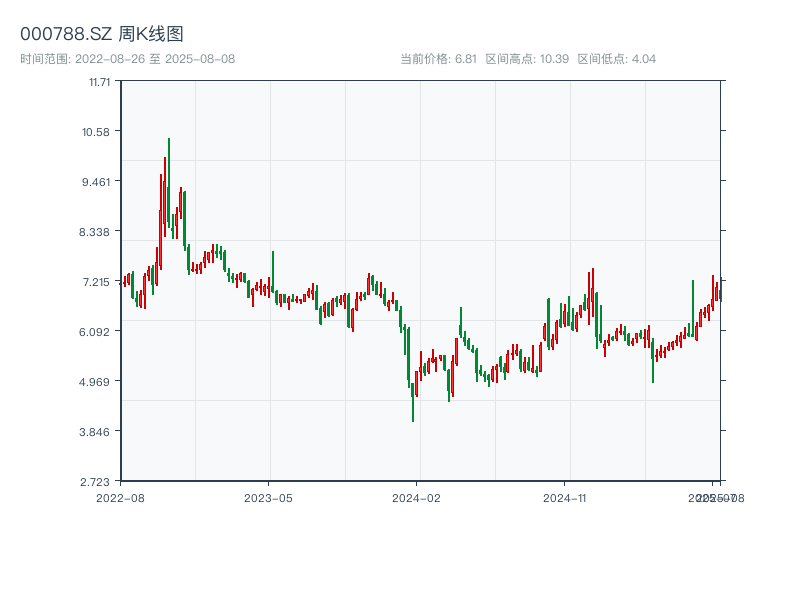
Task: Click the 3.846 y-axis price label
Action: point(98,432)
